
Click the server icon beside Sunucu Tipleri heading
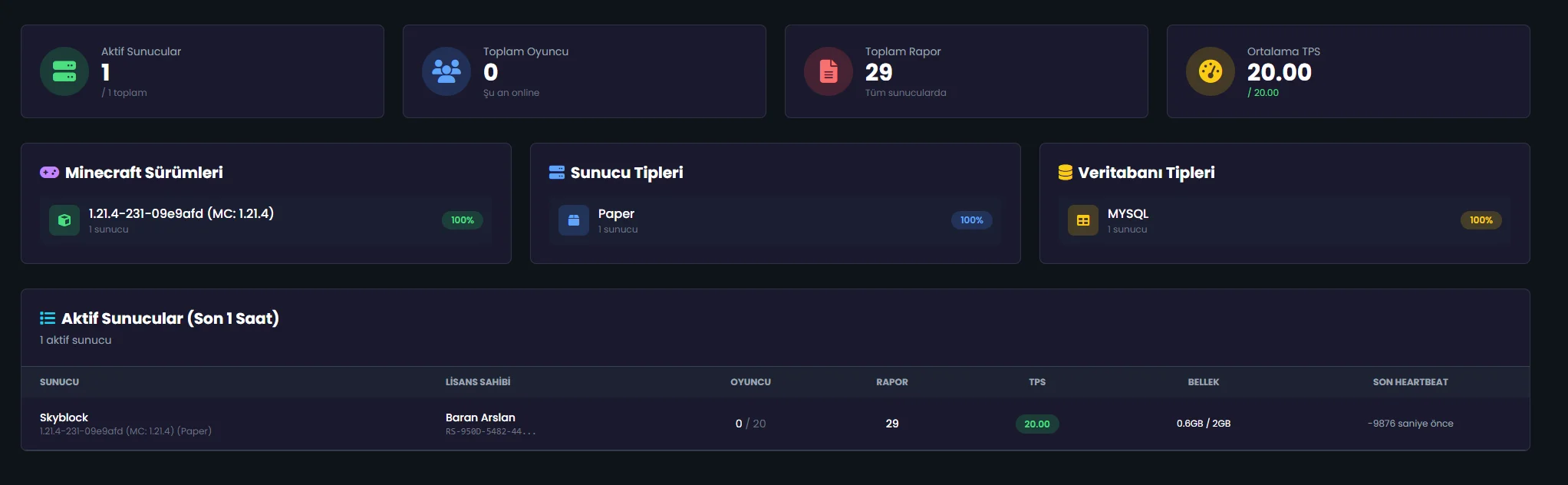[557, 173]
